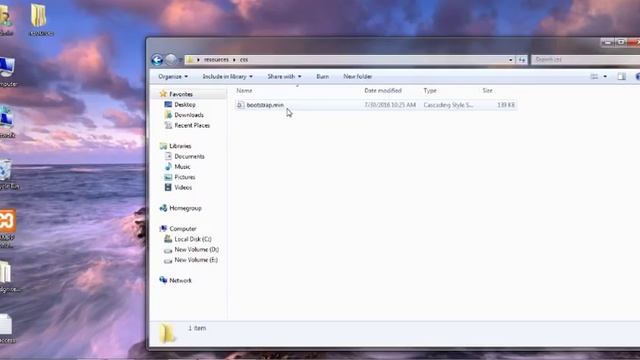640x360 pixels.
Task: Refresh the folder using the refresh button
Action: (522, 60)
